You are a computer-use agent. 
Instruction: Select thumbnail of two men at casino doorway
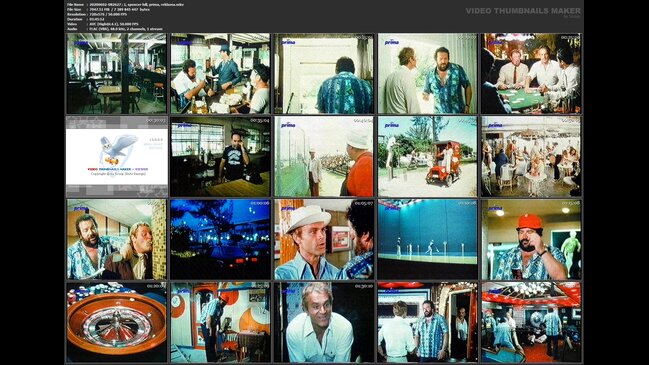point(428,322)
